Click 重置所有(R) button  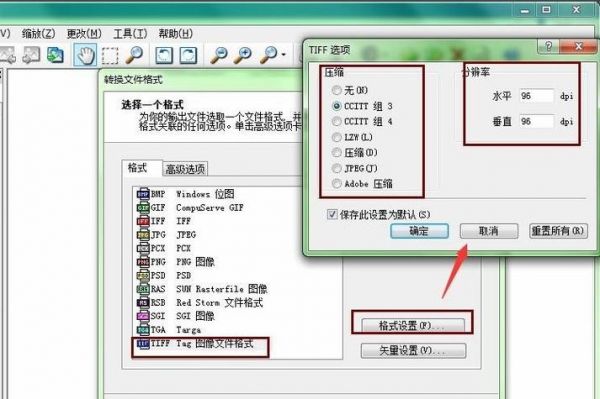tap(558, 231)
